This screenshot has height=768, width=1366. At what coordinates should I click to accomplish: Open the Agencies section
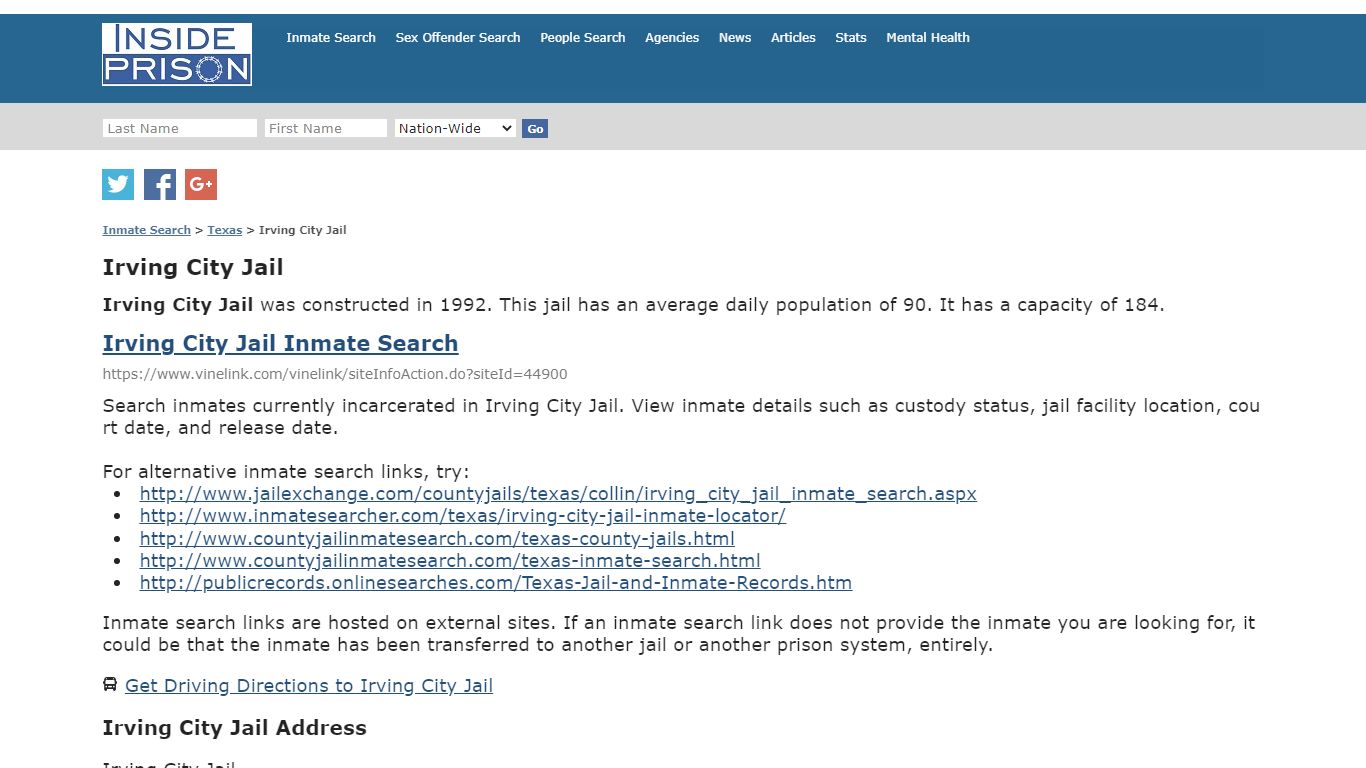click(x=671, y=37)
